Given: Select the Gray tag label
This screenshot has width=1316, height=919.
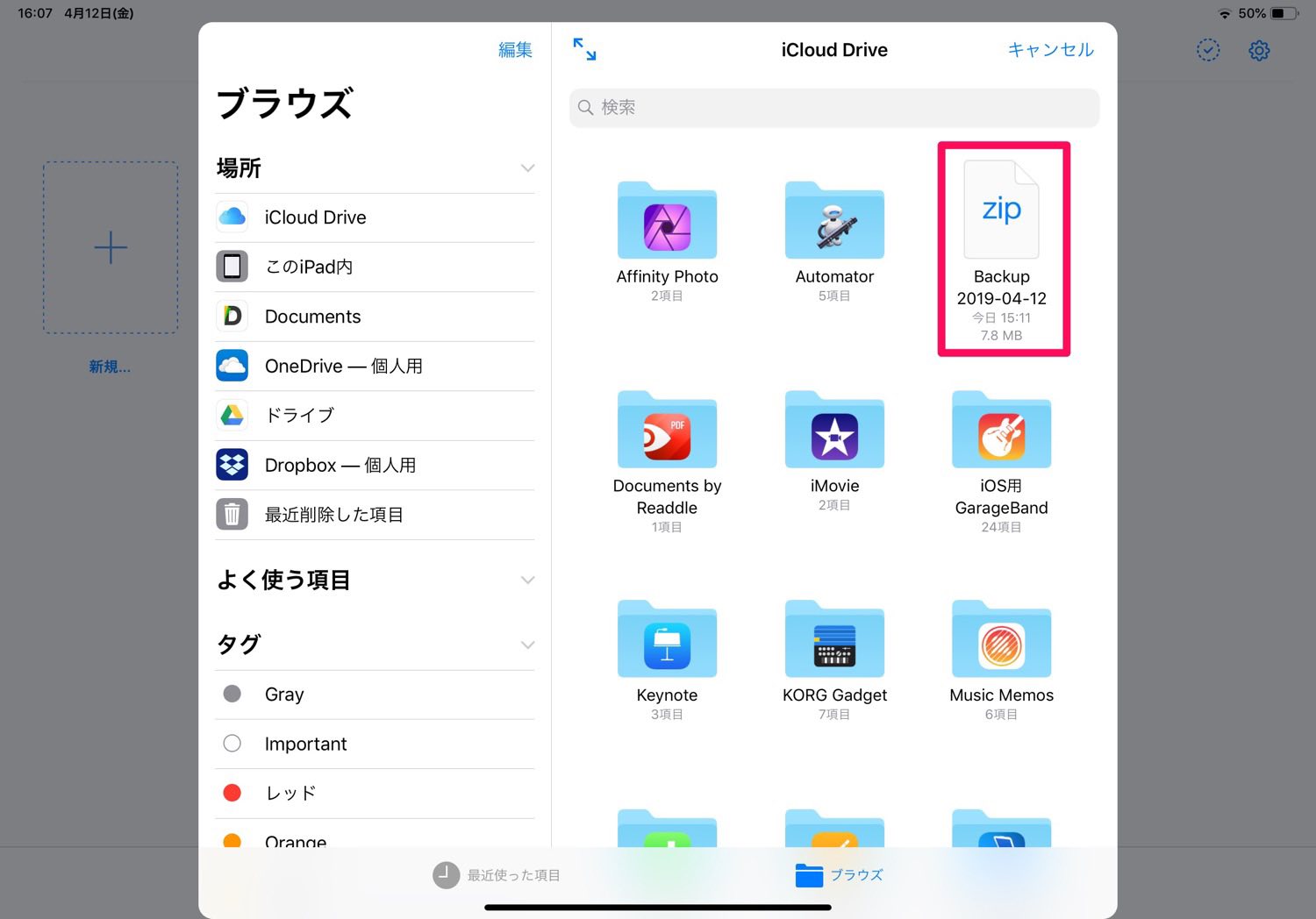Looking at the screenshot, I should pyautogui.click(x=284, y=695).
